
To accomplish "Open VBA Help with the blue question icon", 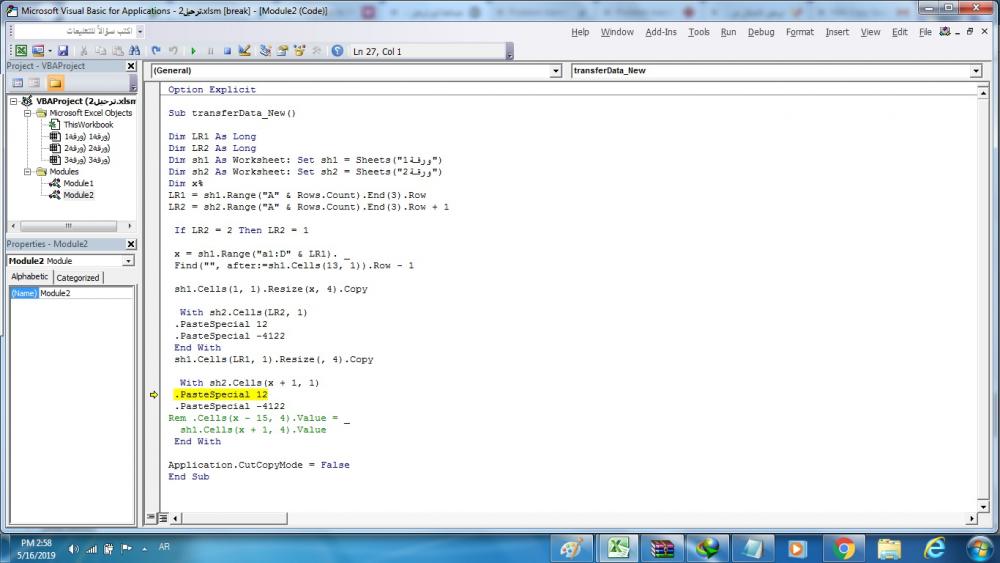I will [337, 51].
